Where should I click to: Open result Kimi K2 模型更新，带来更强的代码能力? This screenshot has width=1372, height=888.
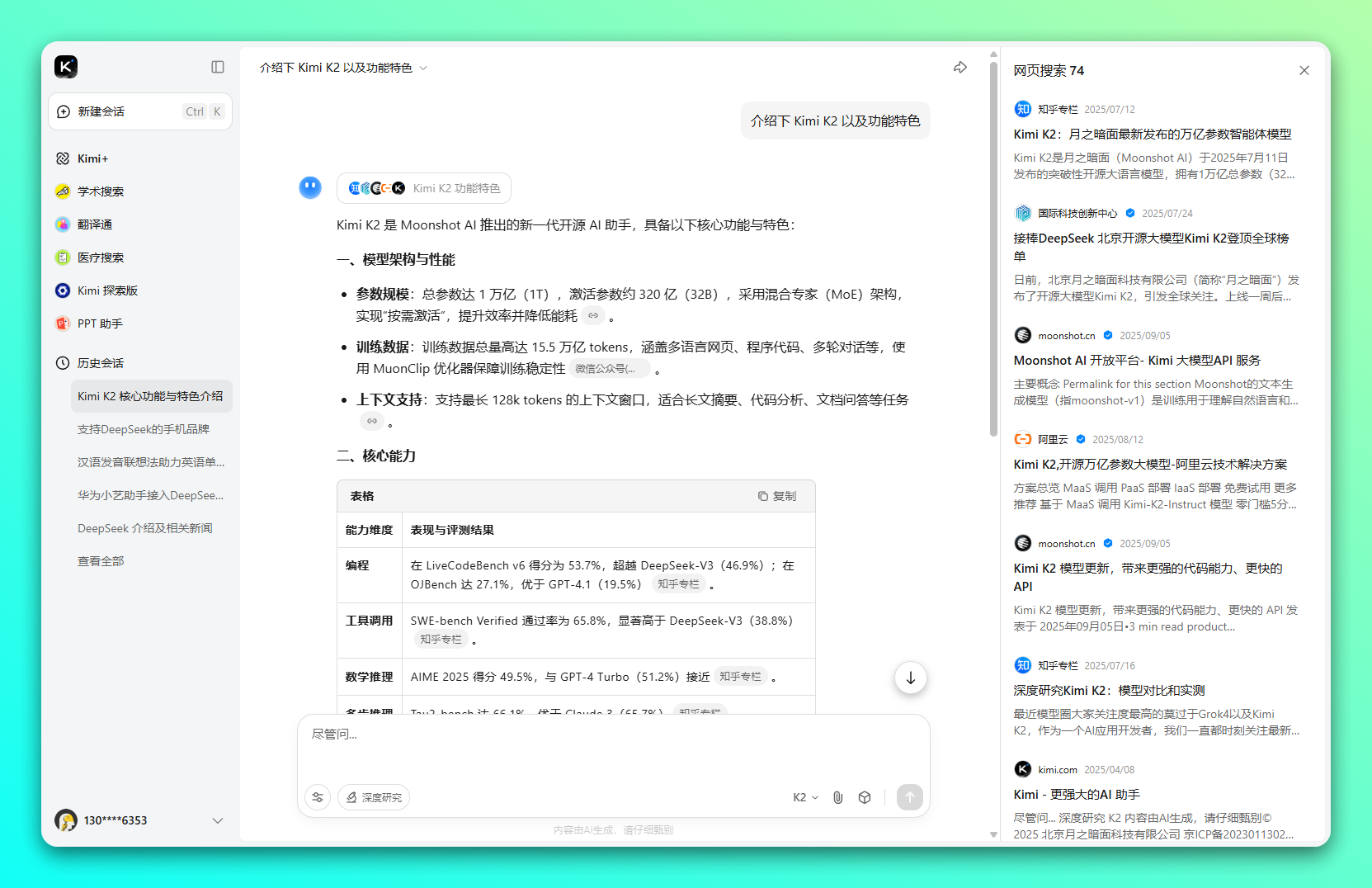pyautogui.click(x=1148, y=578)
